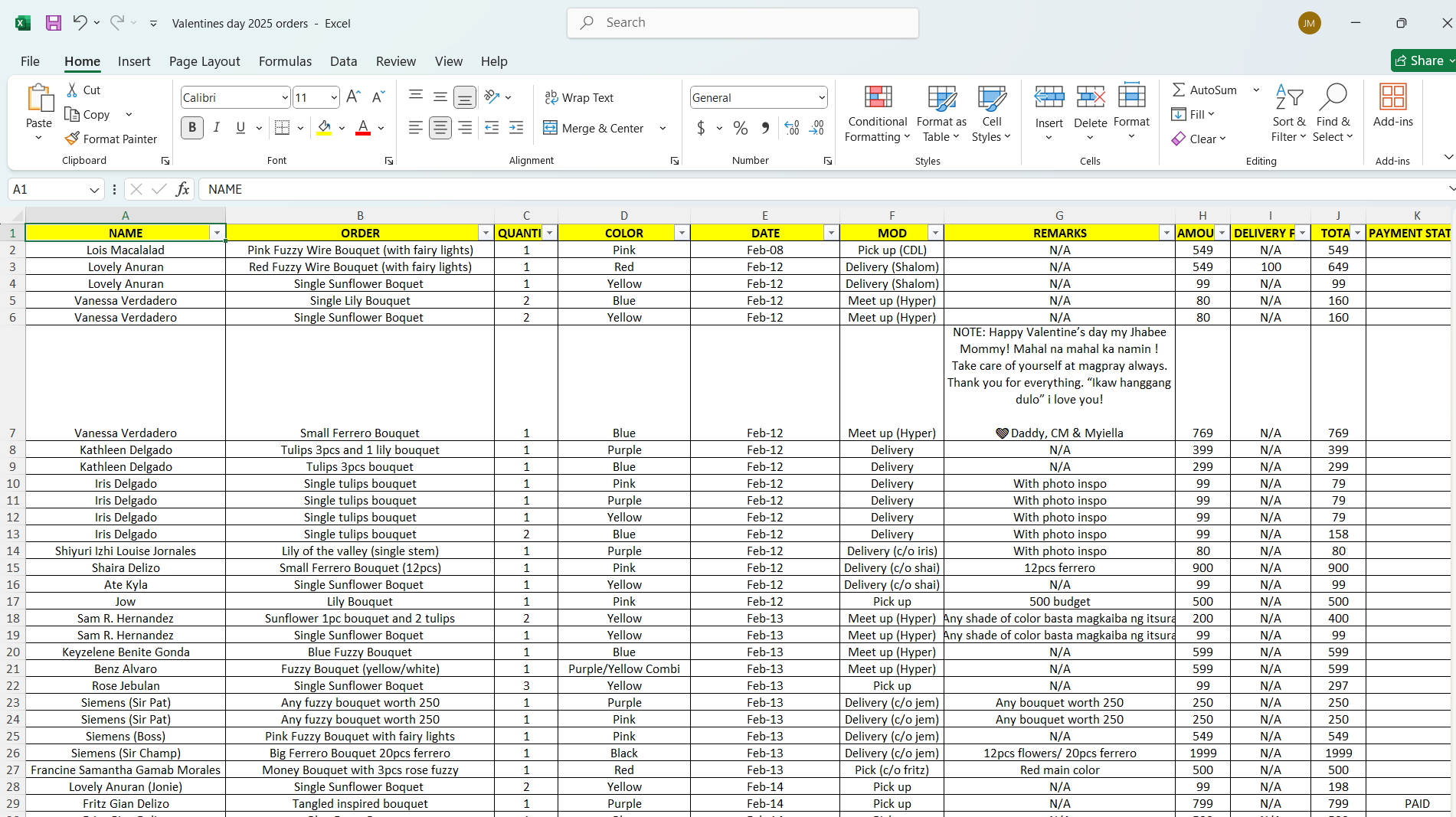Apply Comma Style number format
1456x817 pixels.
click(x=765, y=128)
